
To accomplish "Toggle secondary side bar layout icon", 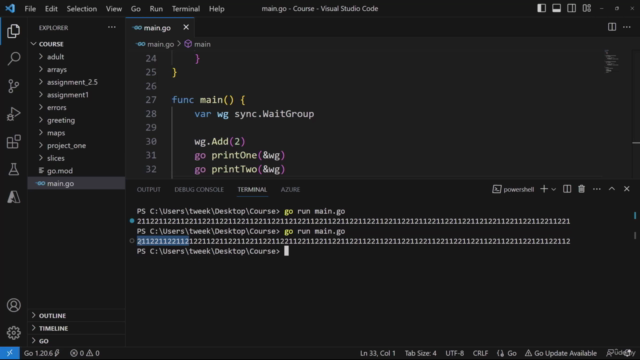I will click(x=571, y=8).
